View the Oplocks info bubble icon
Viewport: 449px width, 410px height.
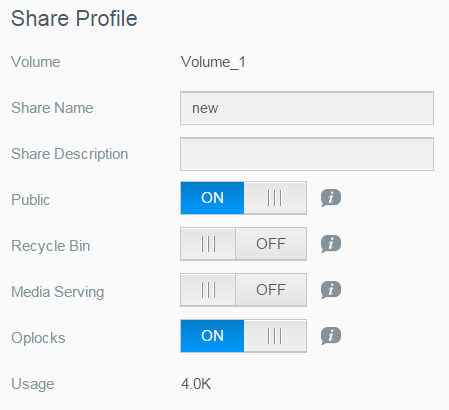(x=331, y=336)
